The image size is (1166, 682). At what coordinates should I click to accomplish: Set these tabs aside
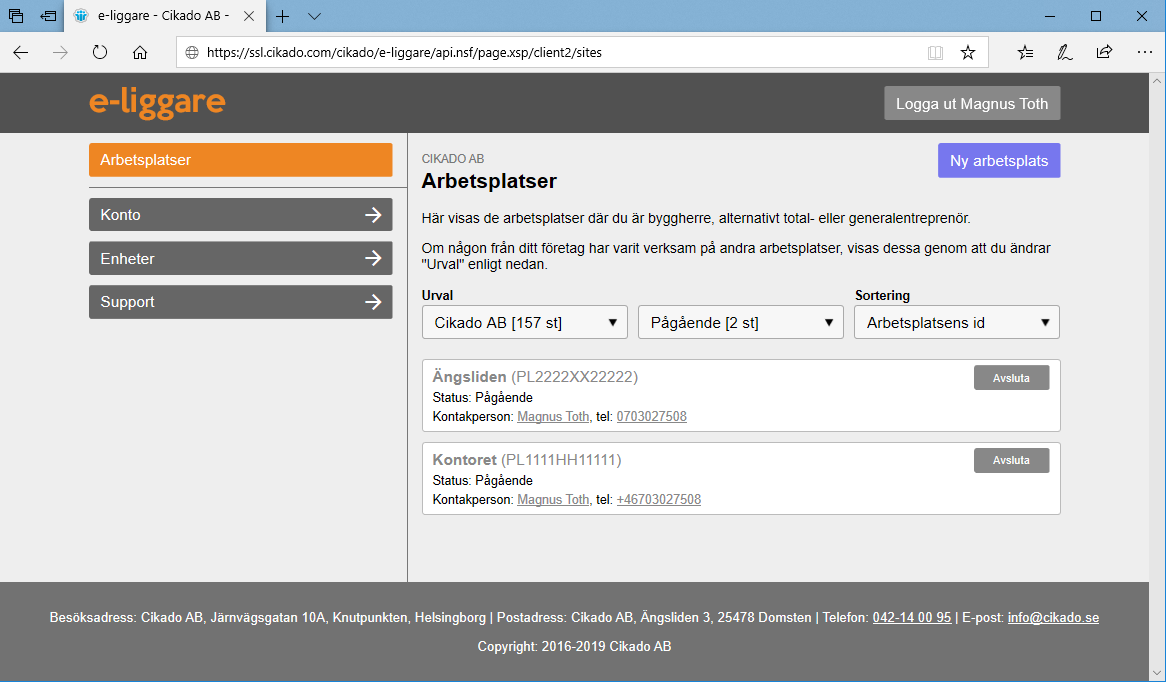pos(48,16)
